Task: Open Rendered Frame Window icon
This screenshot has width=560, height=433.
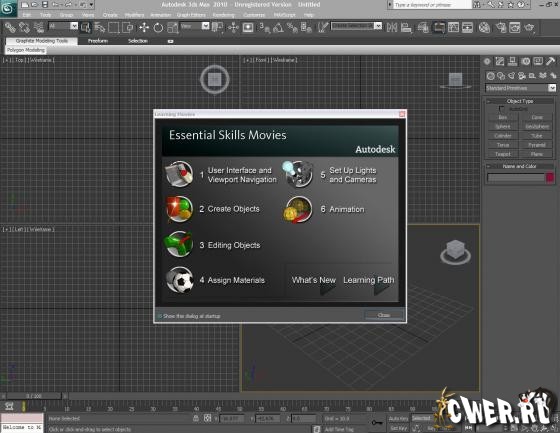Action: pos(515,28)
